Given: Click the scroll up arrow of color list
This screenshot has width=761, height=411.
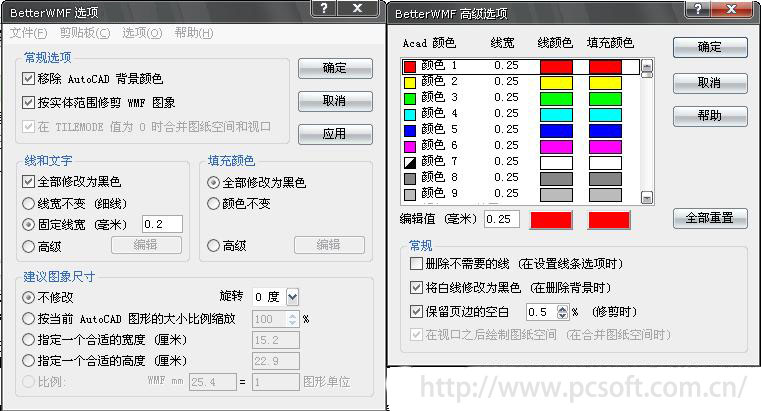Looking at the screenshot, I should [x=646, y=67].
